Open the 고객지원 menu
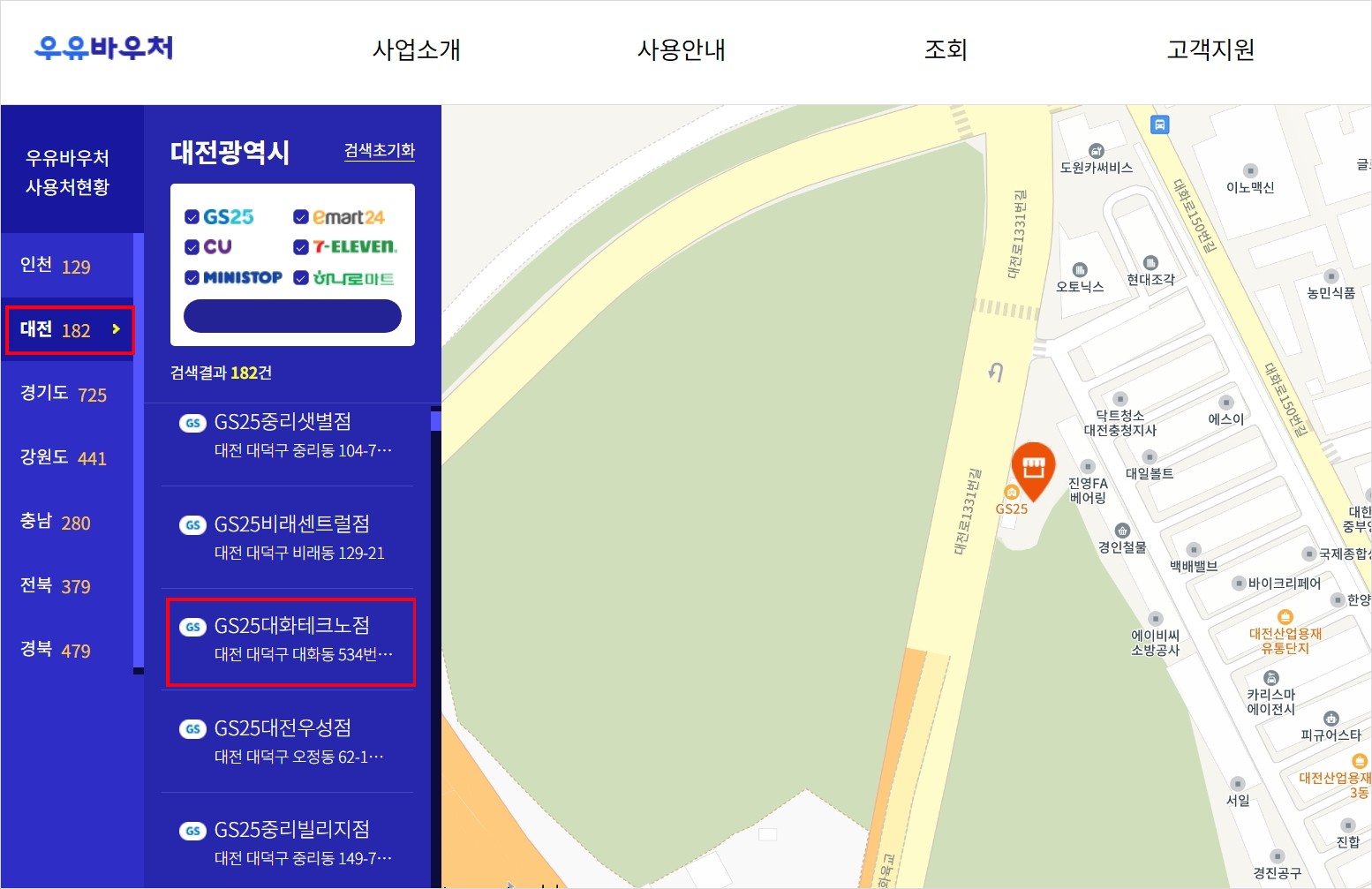 [x=1210, y=49]
